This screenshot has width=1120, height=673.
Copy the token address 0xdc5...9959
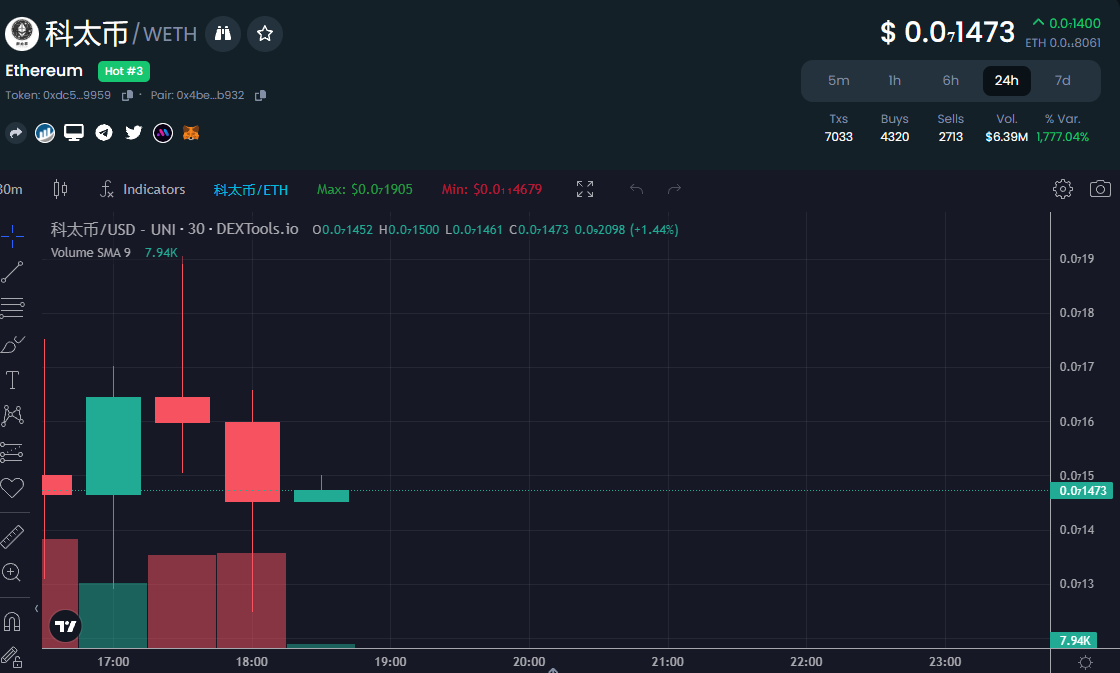point(127,95)
